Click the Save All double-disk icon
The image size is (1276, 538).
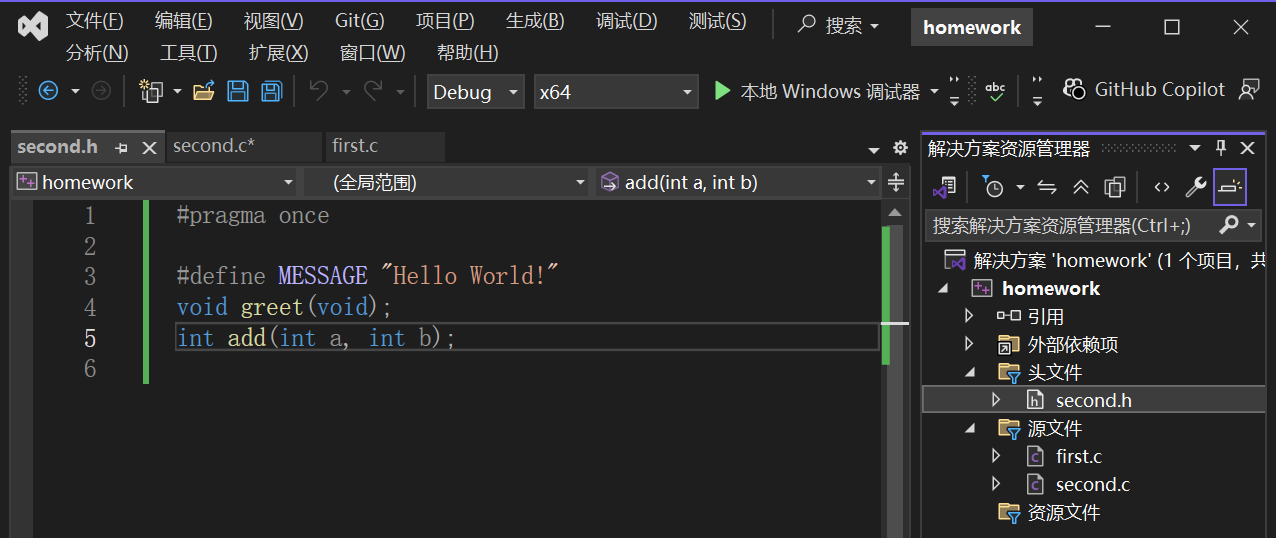pyautogui.click(x=271, y=91)
